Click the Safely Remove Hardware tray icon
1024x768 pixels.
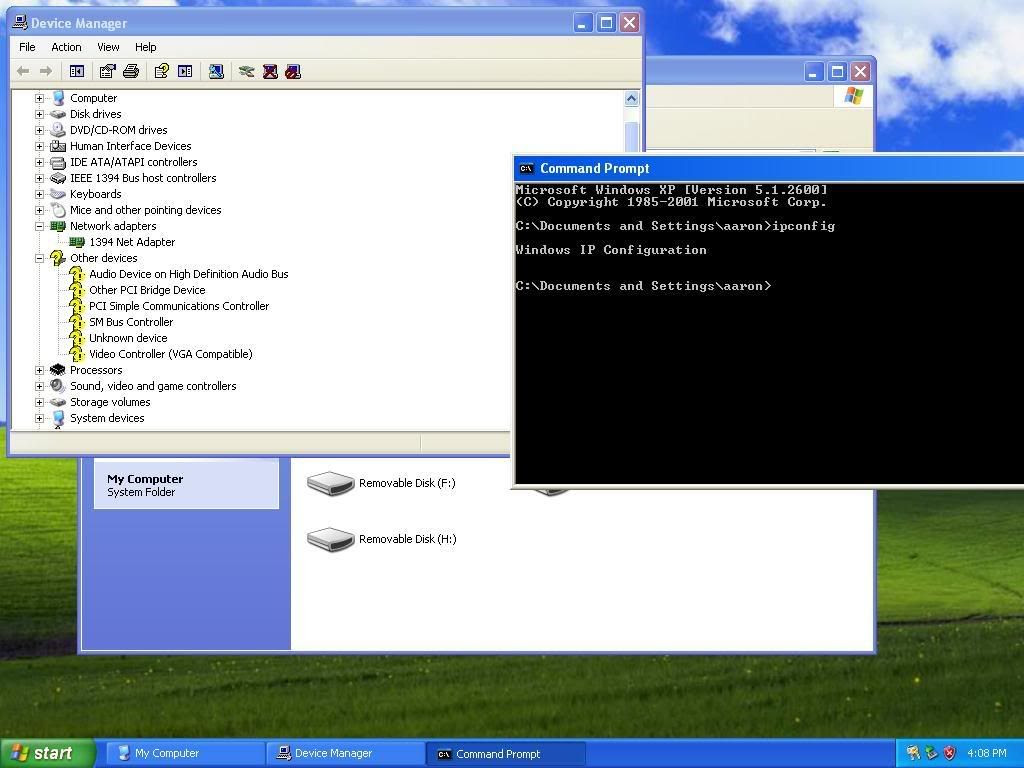pos(931,753)
